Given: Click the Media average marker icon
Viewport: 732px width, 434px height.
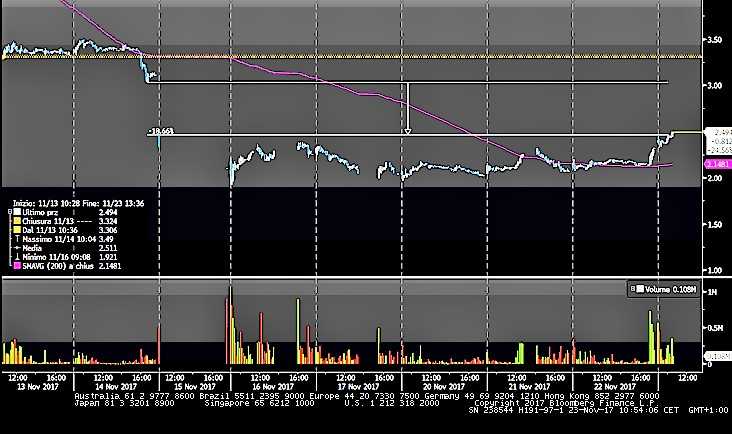Looking at the screenshot, I should (x=18, y=248).
